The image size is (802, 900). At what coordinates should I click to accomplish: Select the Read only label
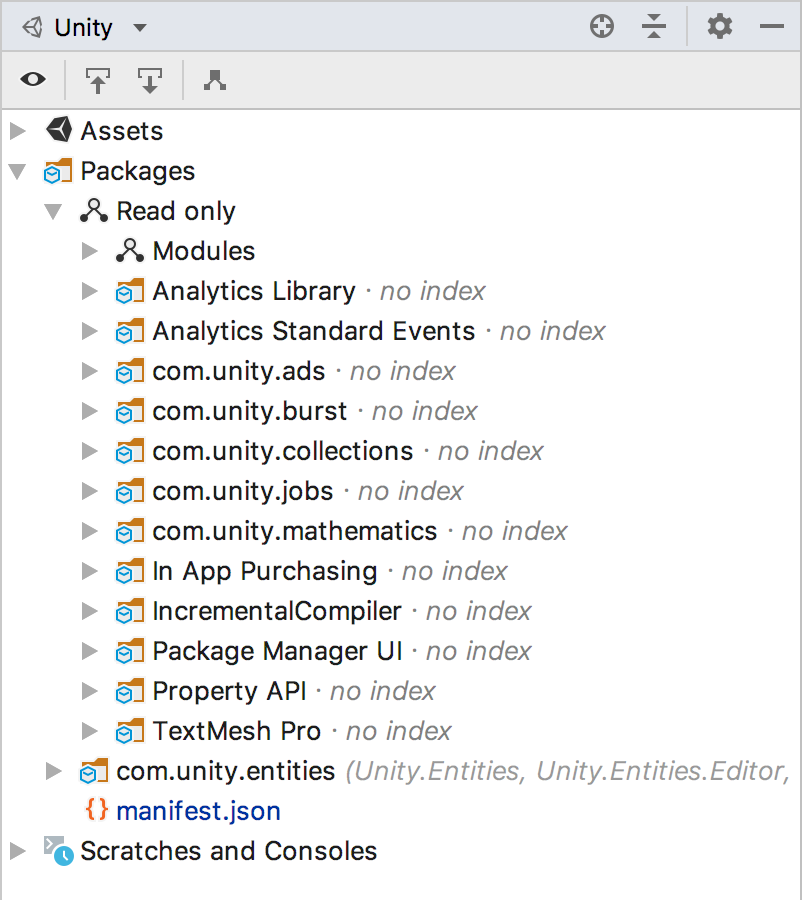pyautogui.click(x=176, y=211)
